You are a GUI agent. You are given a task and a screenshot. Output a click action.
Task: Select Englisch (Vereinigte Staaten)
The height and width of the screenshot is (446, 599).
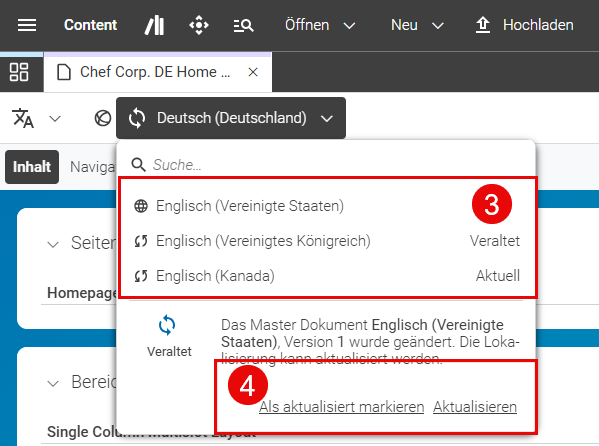click(x=327, y=206)
